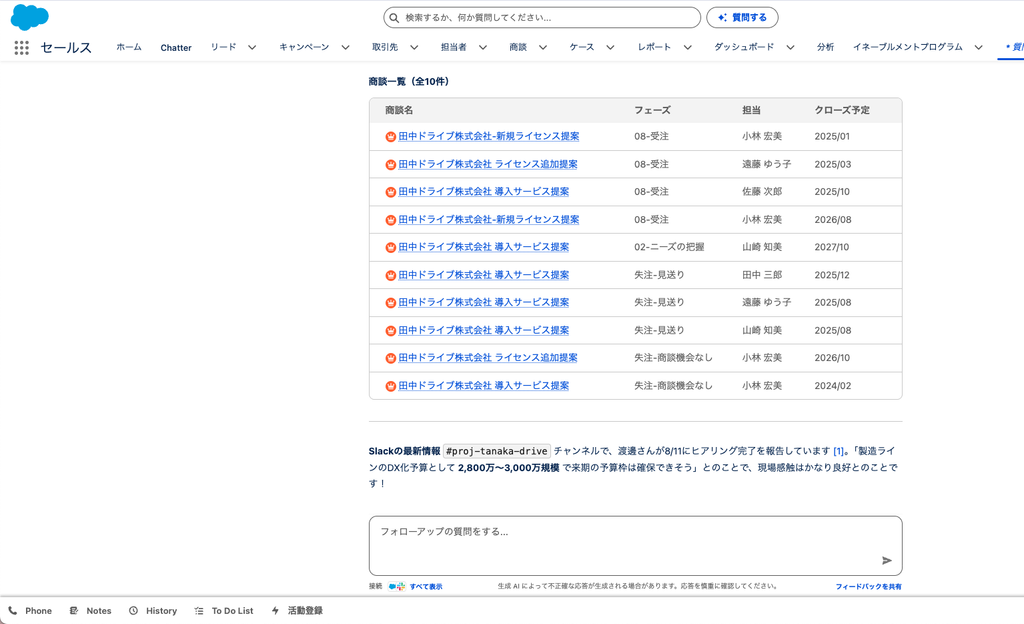Click the セールス app name
1024x624 pixels.
pyautogui.click(x=66, y=48)
